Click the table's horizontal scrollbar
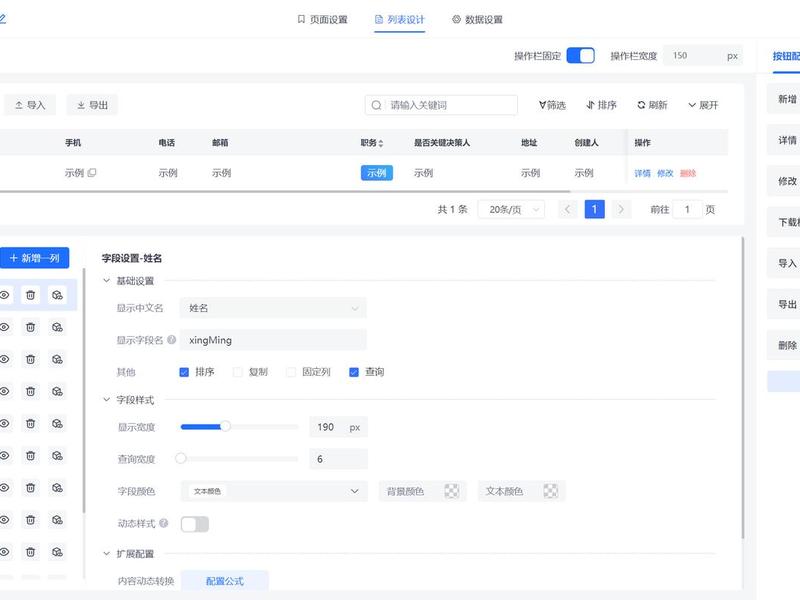Screen dimensions: 800x600 [285, 191]
